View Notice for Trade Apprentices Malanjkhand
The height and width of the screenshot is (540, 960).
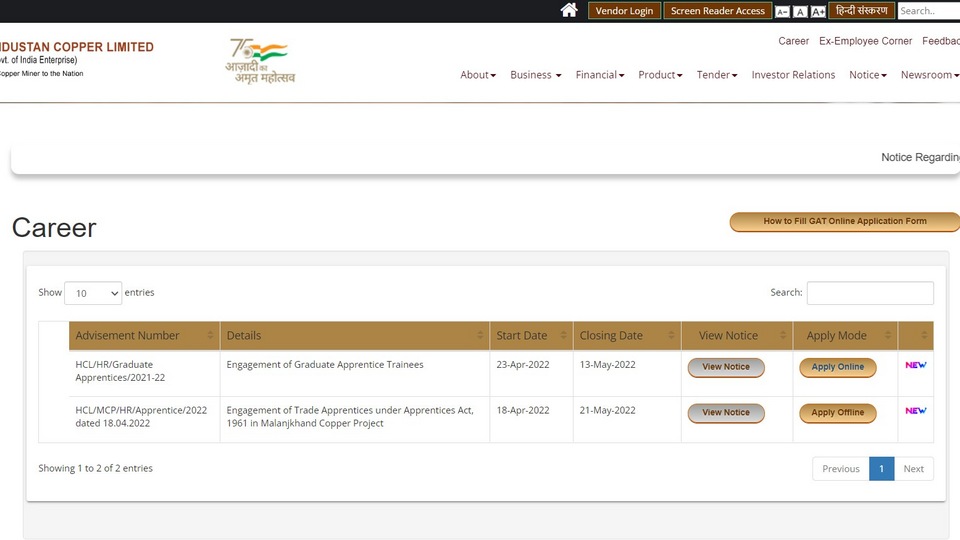[x=726, y=413]
